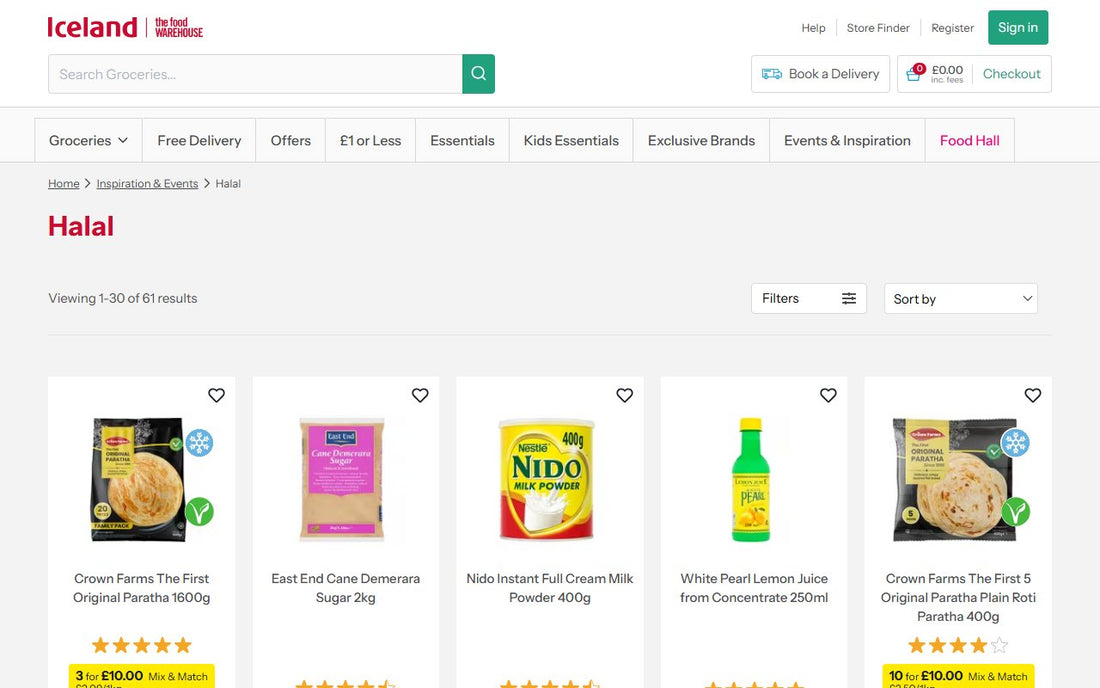Open Crown Farms Paratha 400g image
The height and width of the screenshot is (688, 1100).
coord(954,480)
